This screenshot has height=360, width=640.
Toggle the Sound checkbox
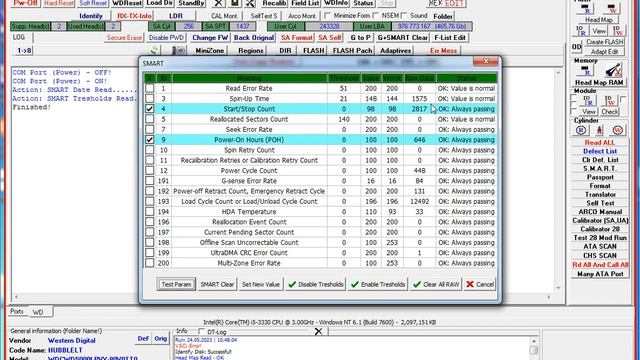coord(404,16)
